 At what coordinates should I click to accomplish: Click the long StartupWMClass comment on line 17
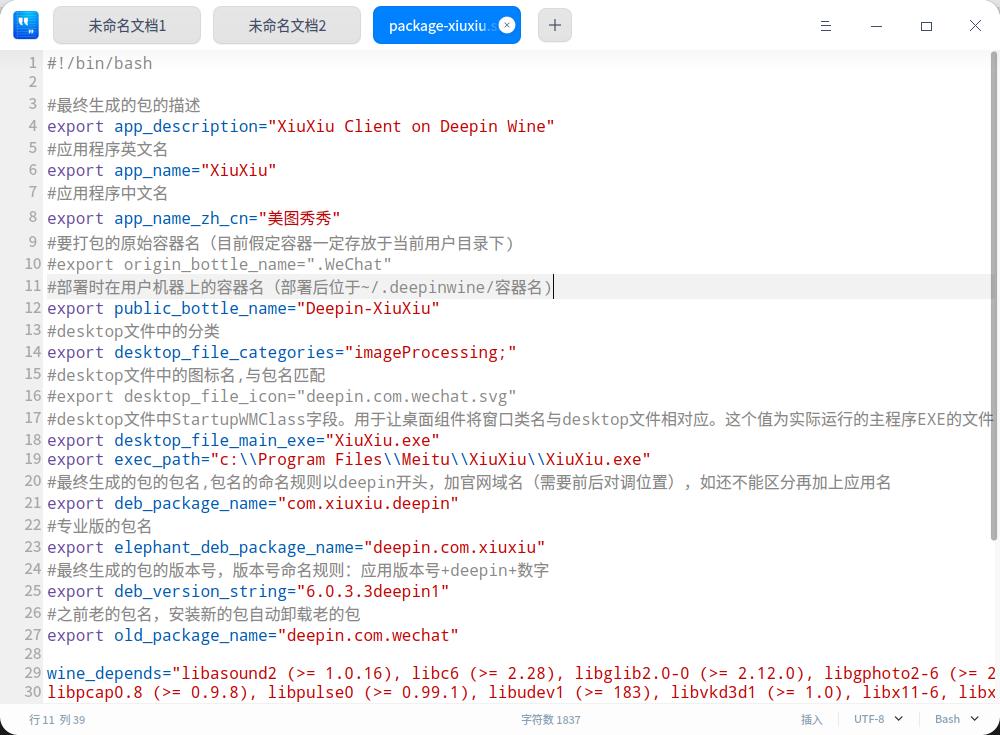point(520,419)
